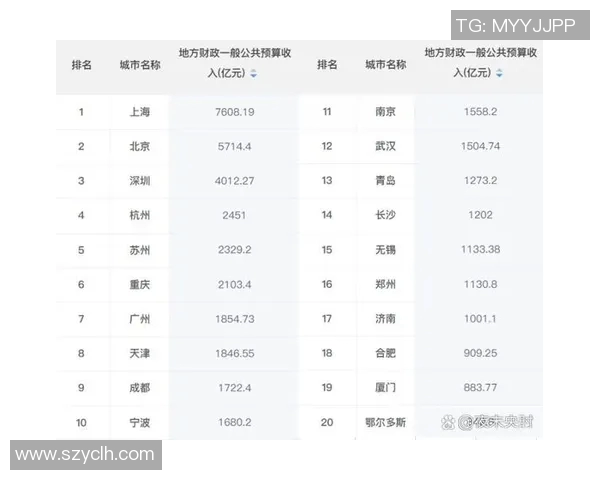Viewport: 600px width, 480px height.
Task: Select city name 宁波
Action: point(140,423)
